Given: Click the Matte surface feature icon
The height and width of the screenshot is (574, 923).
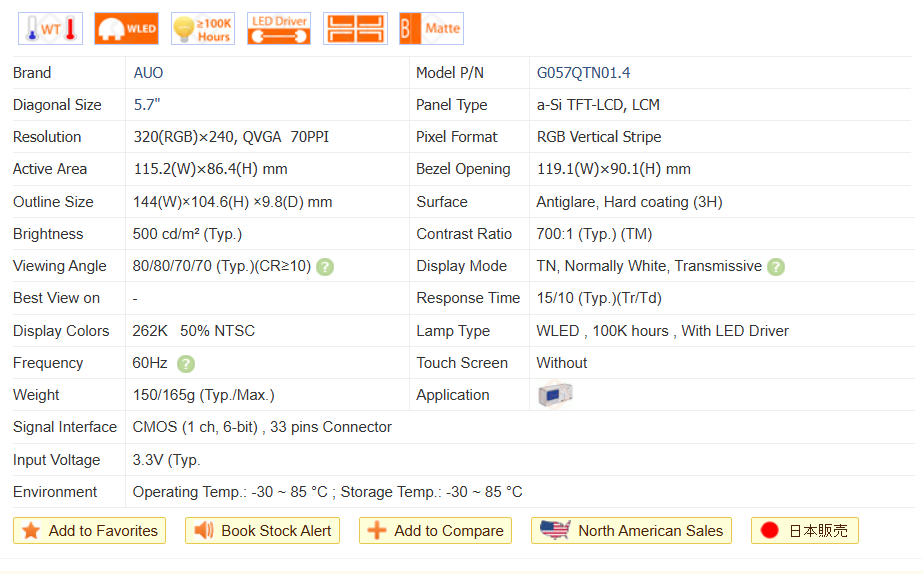Looking at the screenshot, I should pyautogui.click(x=431, y=29).
